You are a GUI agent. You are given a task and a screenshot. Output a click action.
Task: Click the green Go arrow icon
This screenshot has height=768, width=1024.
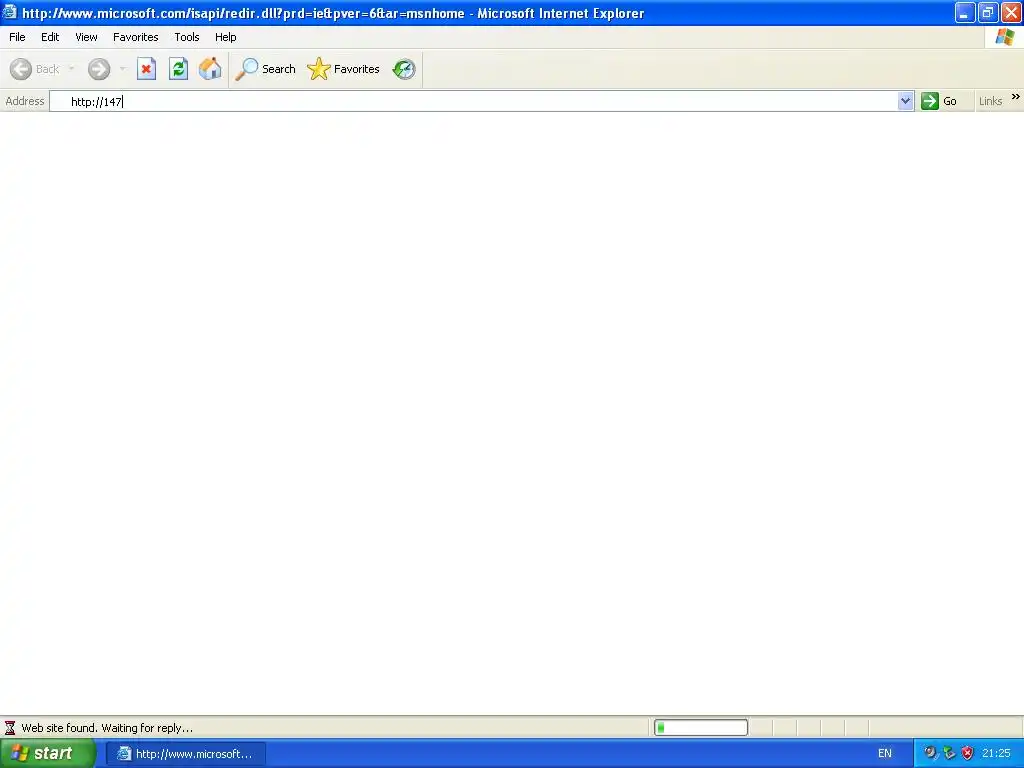[929, 101]
